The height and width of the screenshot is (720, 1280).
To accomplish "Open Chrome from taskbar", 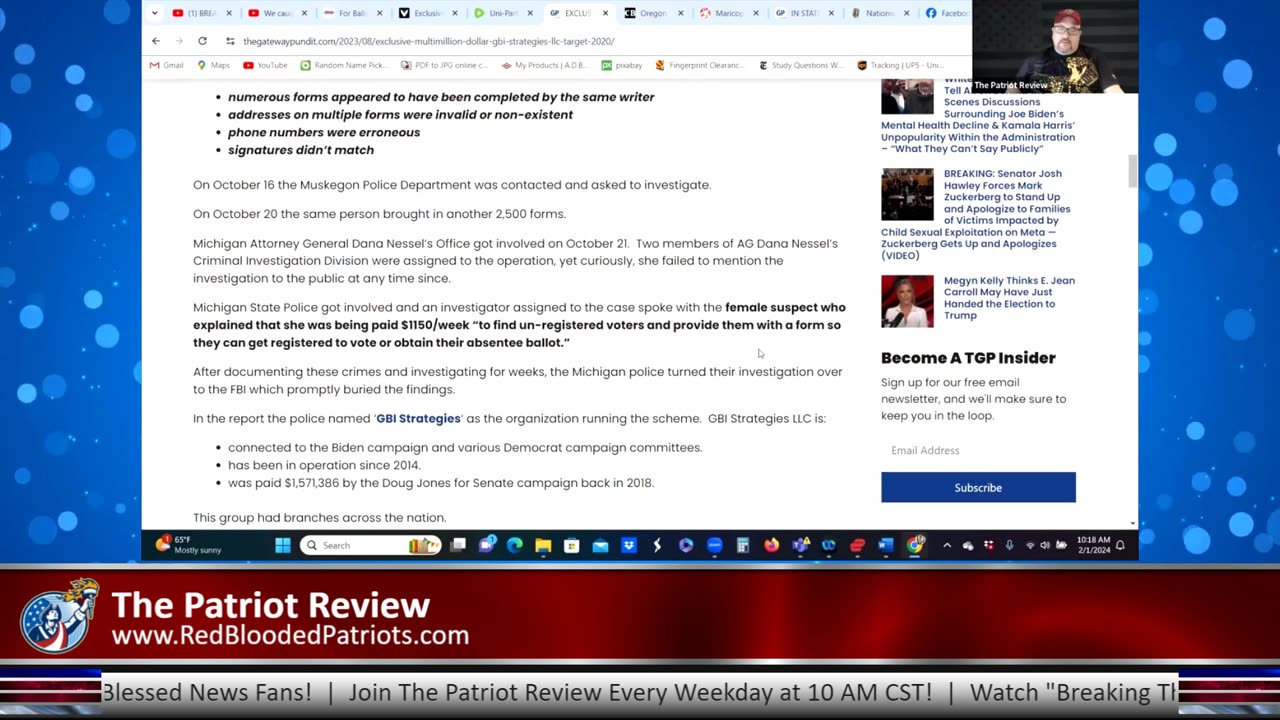I will pos(915,545).
